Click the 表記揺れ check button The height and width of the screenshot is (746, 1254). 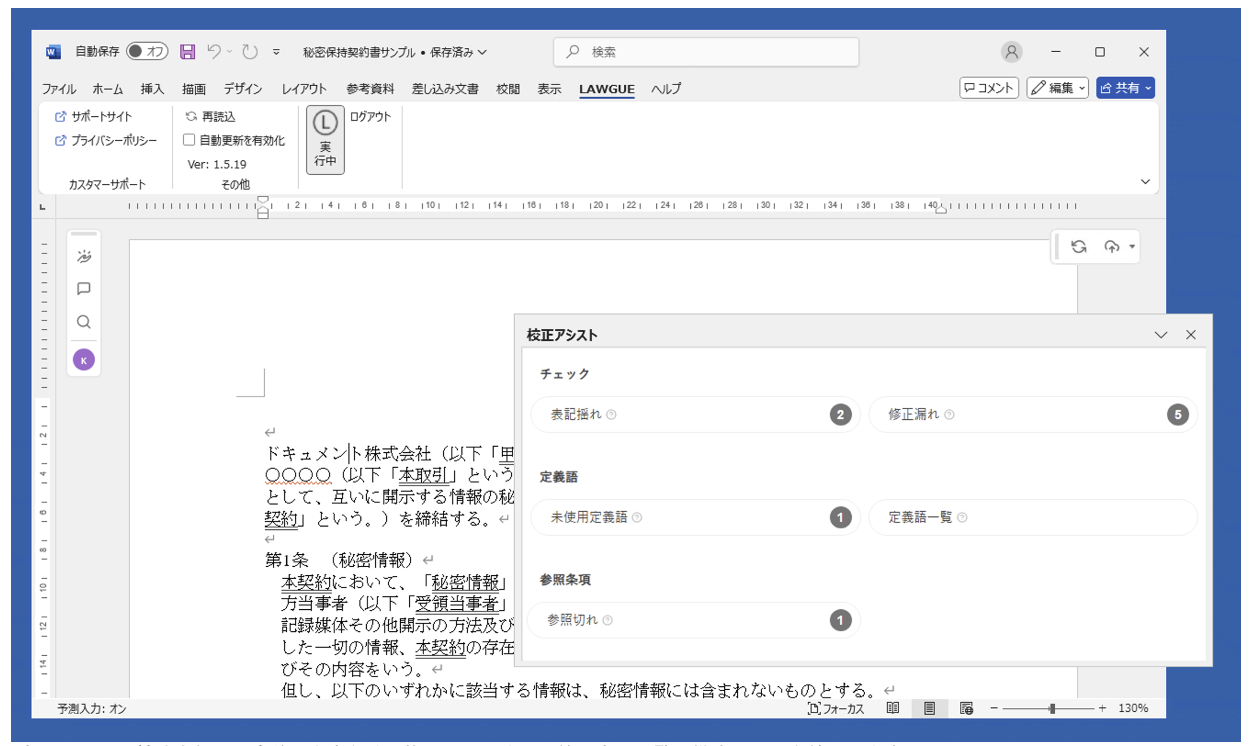pos(695,414)
